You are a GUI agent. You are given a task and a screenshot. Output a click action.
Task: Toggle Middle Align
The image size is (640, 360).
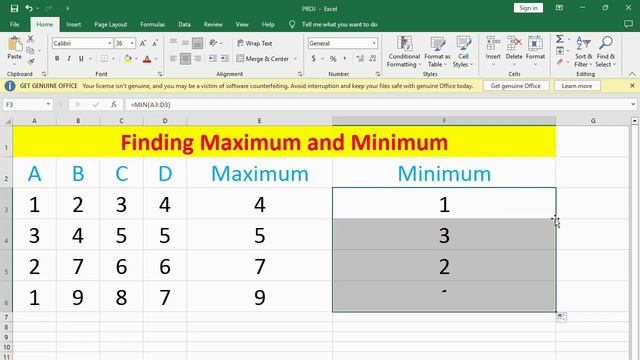[x=185, y=42]
